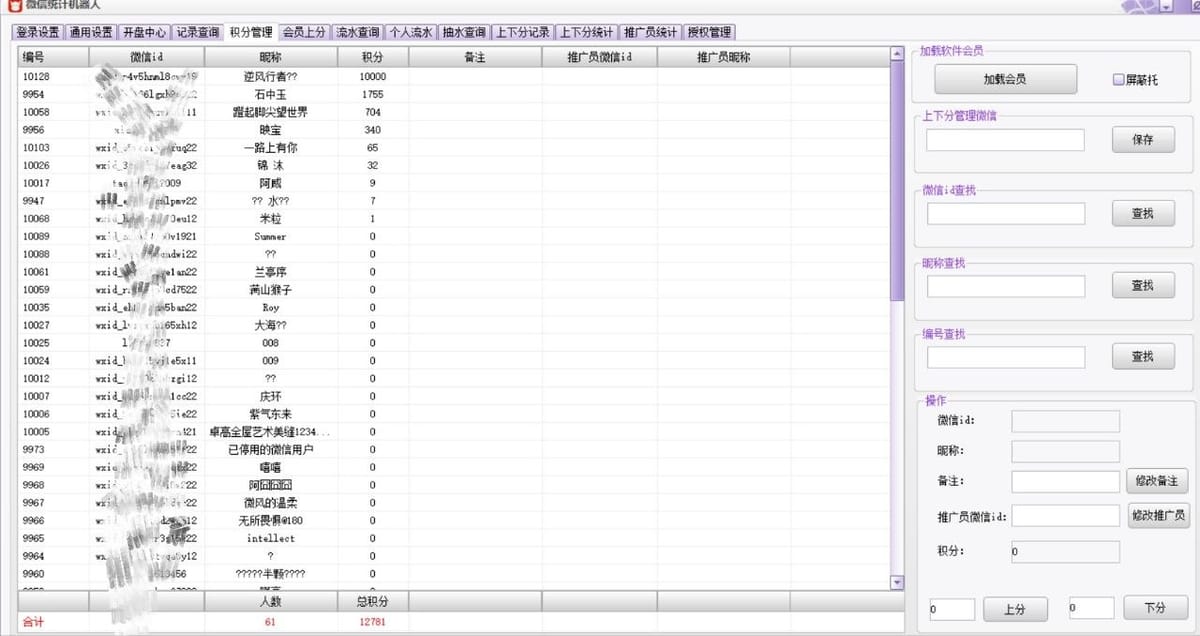
Task: Click the 上分 button
Action: coord(1014,608)
